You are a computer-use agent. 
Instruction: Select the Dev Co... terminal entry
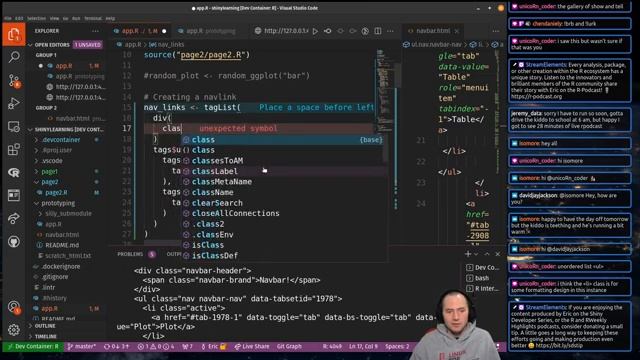483,268
